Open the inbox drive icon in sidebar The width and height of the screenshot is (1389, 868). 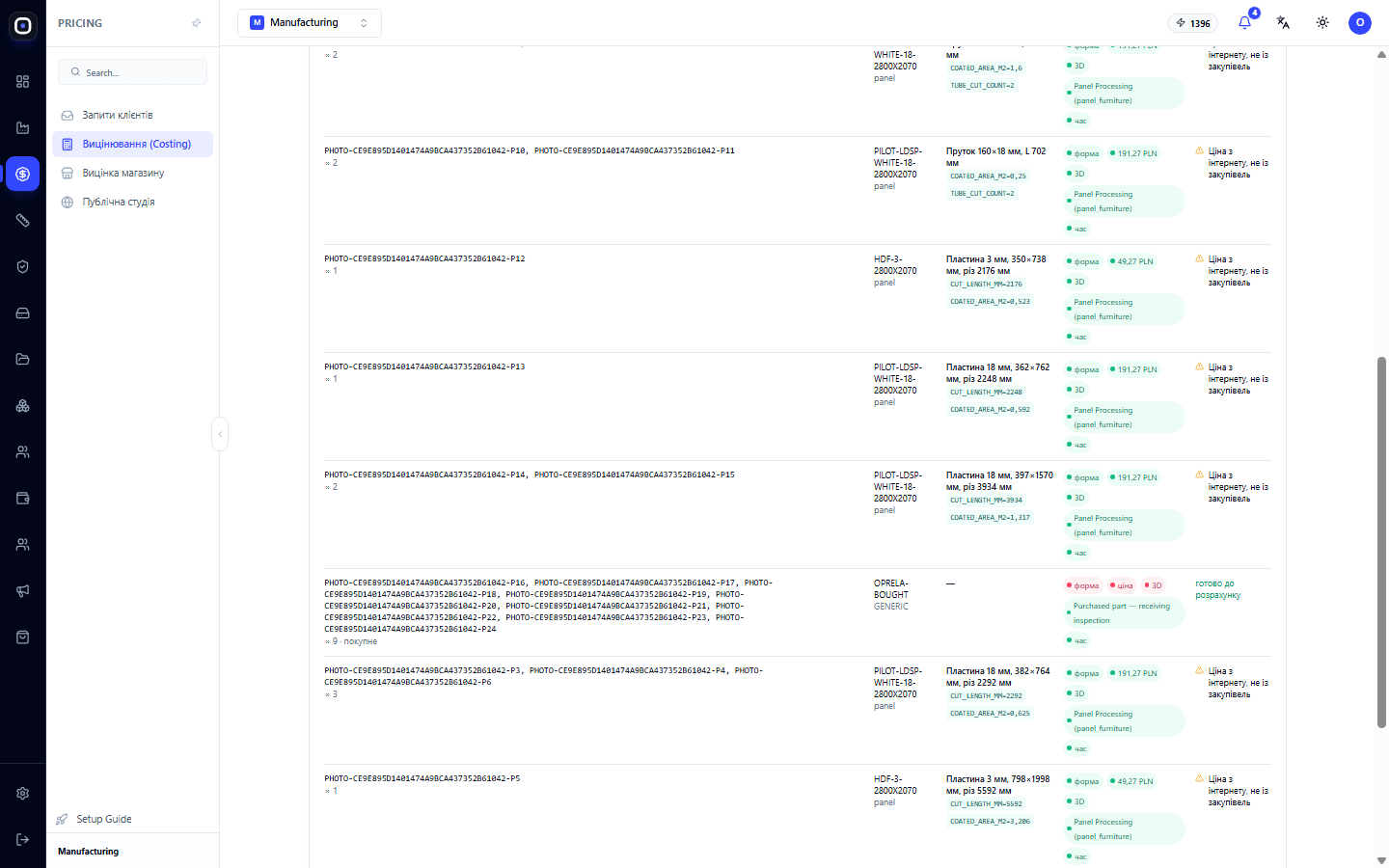click(x=23, y=313)
